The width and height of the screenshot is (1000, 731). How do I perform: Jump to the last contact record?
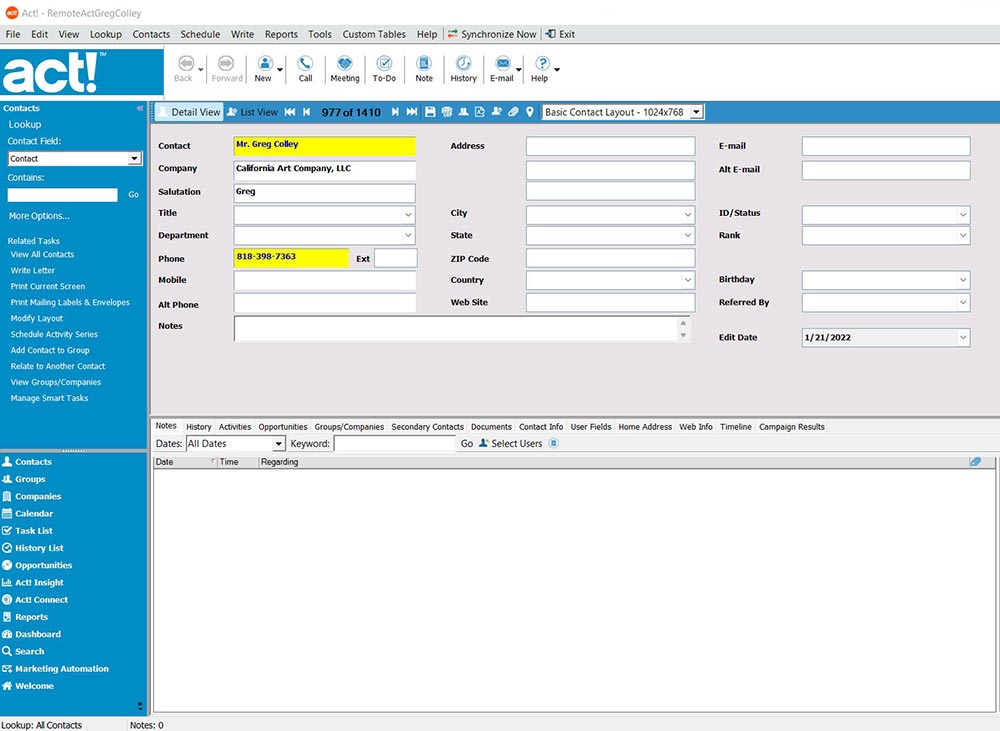click(x=412, y=112)
